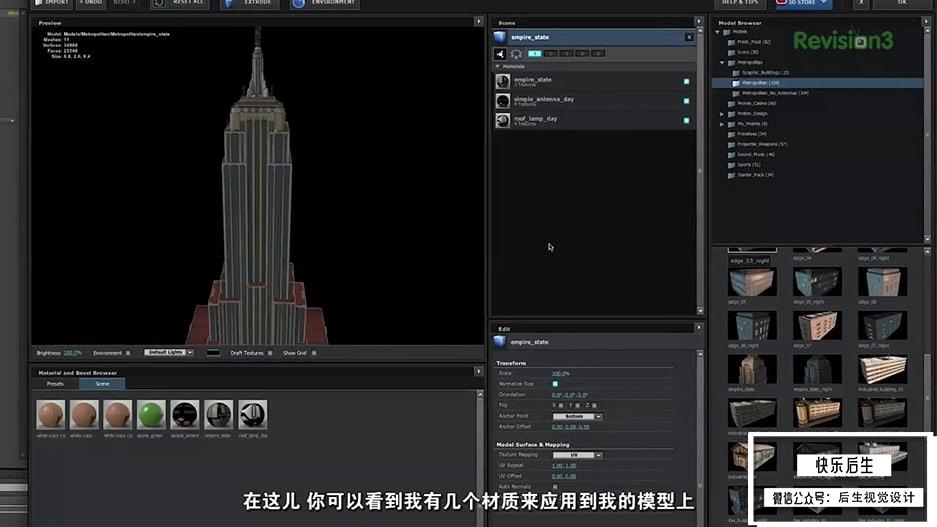Select group 2 button in Scene
This screenshot has width=937, height=527.
tap(550, 54)
